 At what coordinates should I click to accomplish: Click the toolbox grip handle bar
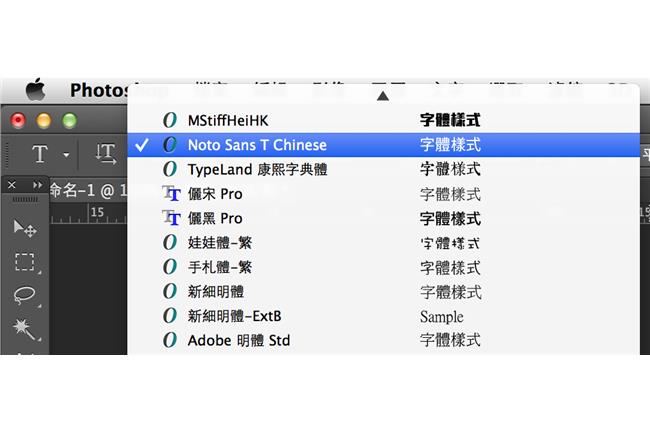pyautogui.click(x=25, y=200)
